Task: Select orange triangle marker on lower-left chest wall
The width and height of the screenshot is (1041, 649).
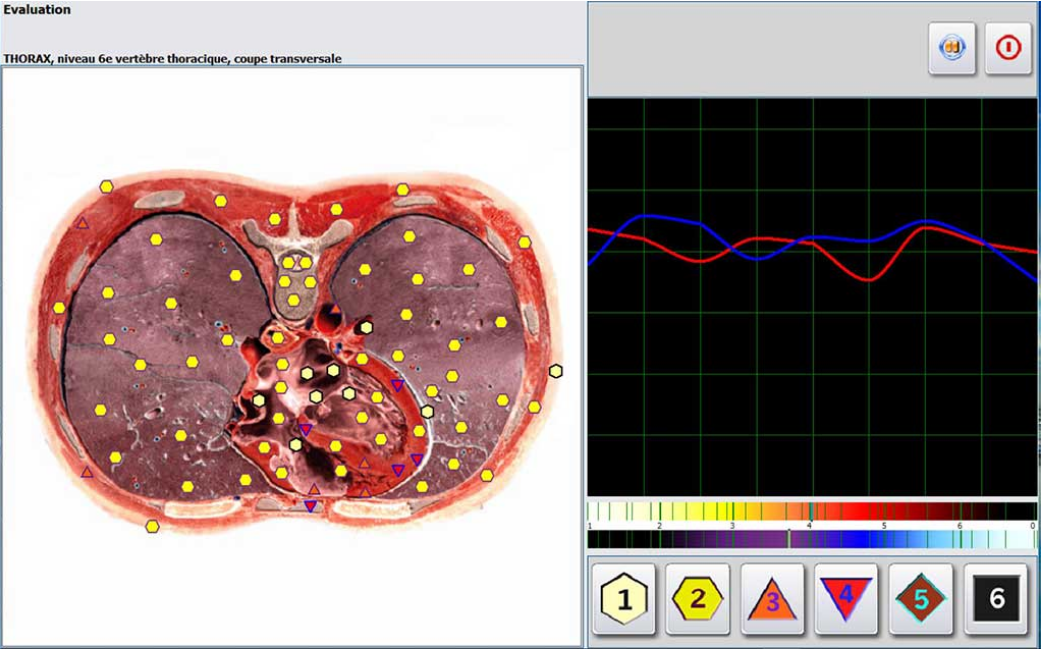Action: coord(87,471)
